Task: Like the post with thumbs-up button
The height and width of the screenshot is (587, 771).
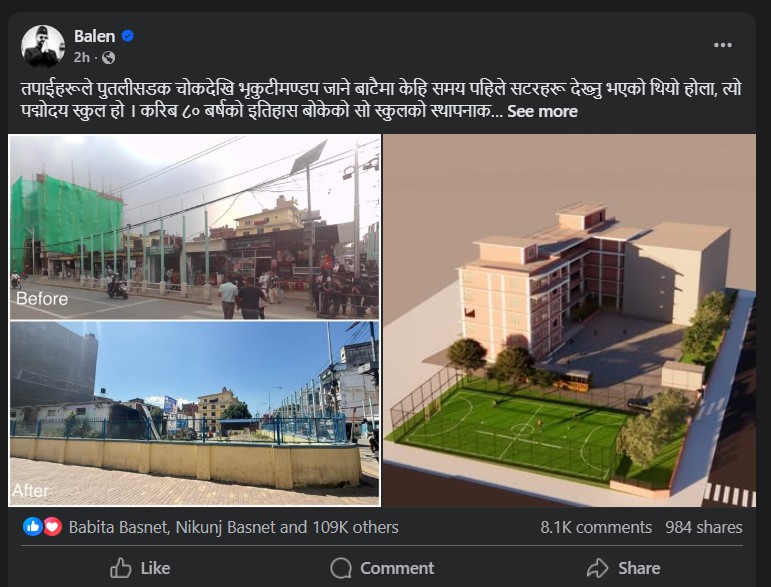Action: click(140, 568)
